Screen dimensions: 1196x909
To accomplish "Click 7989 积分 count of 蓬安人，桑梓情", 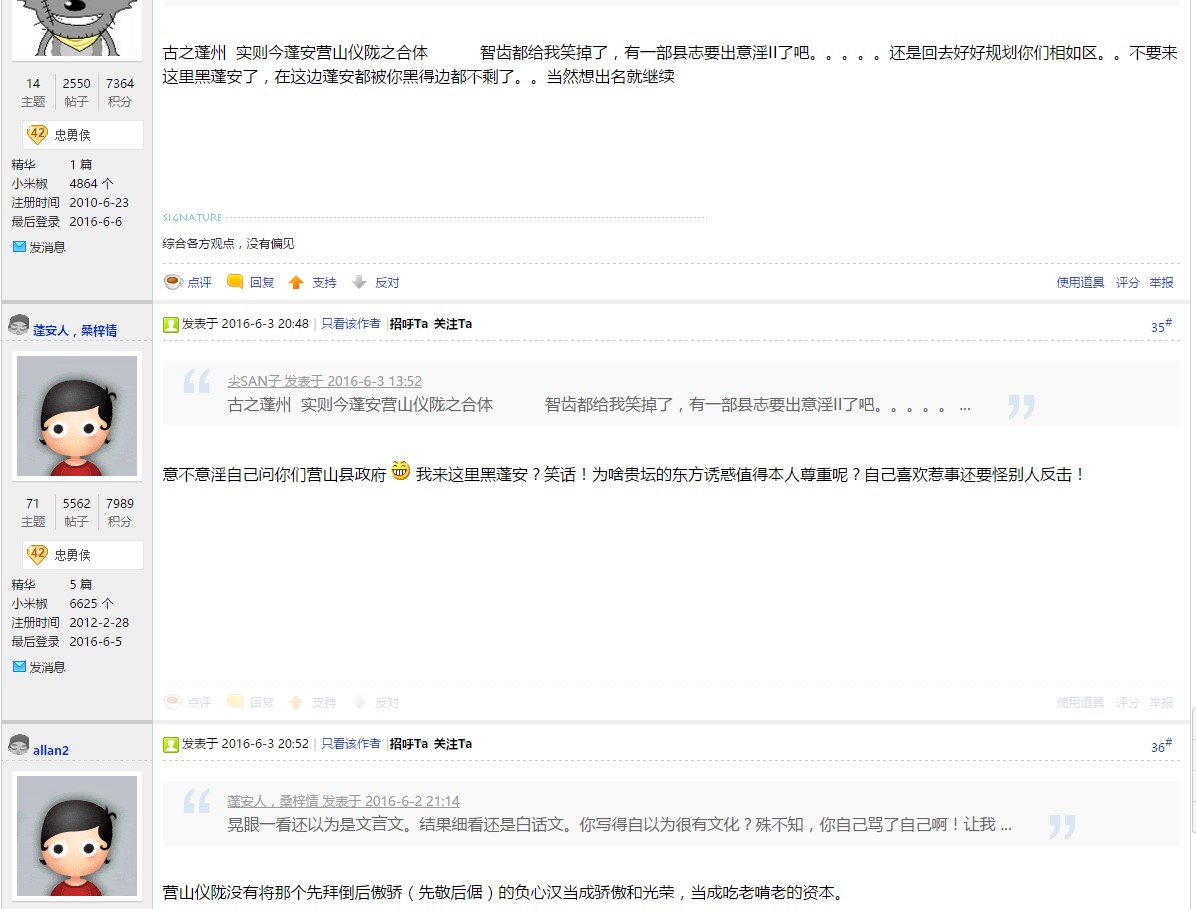I will [120, 512].
